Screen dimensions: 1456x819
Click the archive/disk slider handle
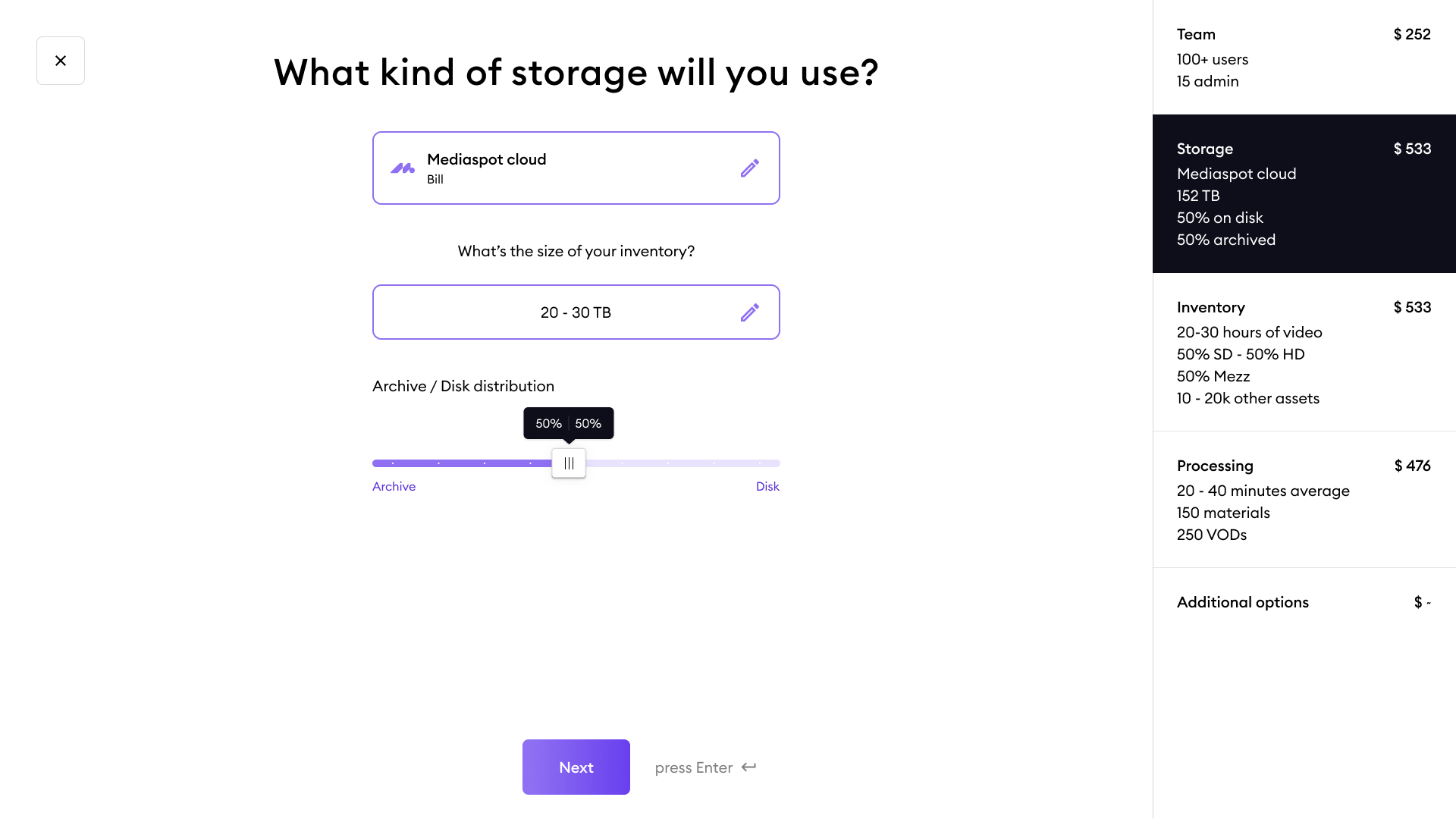pyautogui.click(x=568, y=462)
